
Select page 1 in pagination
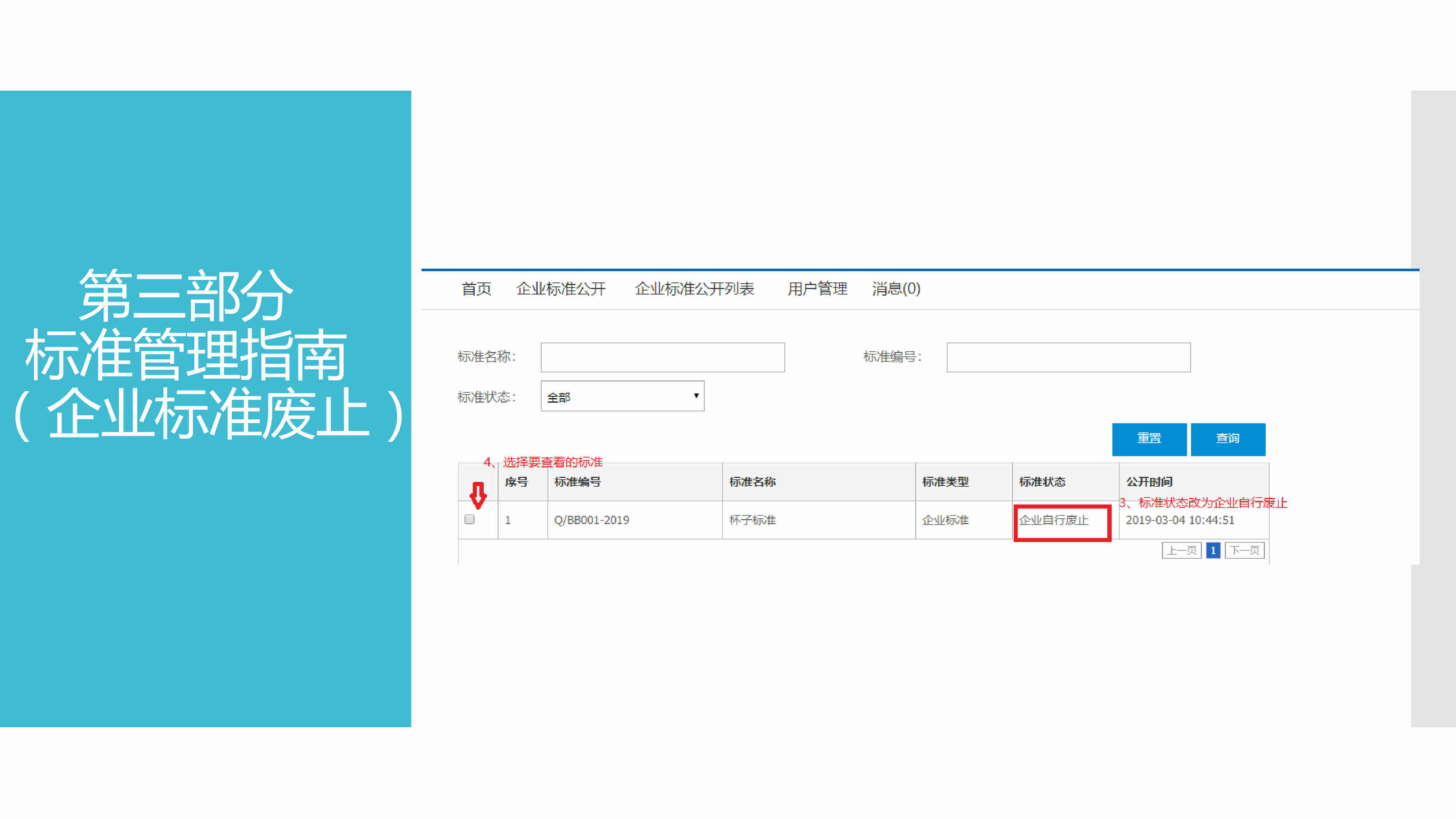(x=1213, y=550)
